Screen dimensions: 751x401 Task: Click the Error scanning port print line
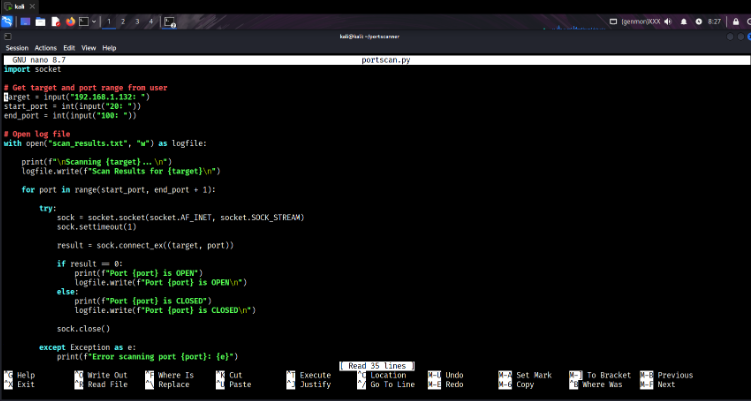148,357
